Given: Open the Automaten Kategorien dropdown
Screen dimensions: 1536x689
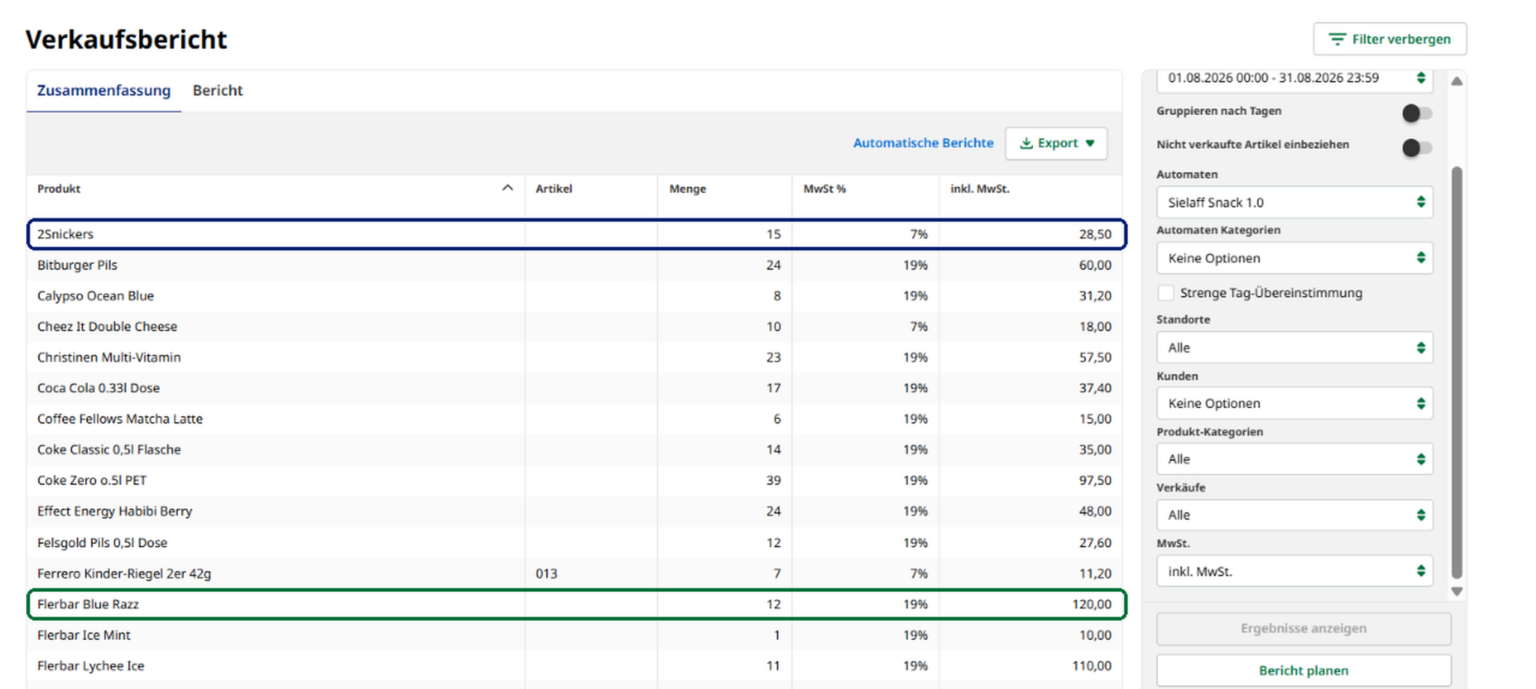Looking at the screenshot, I should pos(1295,258).
